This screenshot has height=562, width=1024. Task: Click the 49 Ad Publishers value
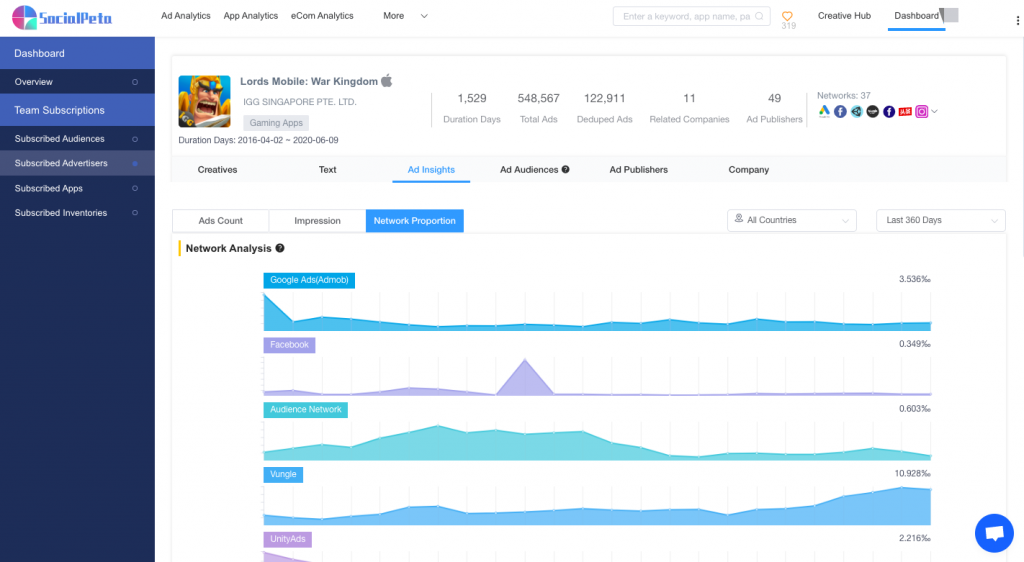pos(775,99)
